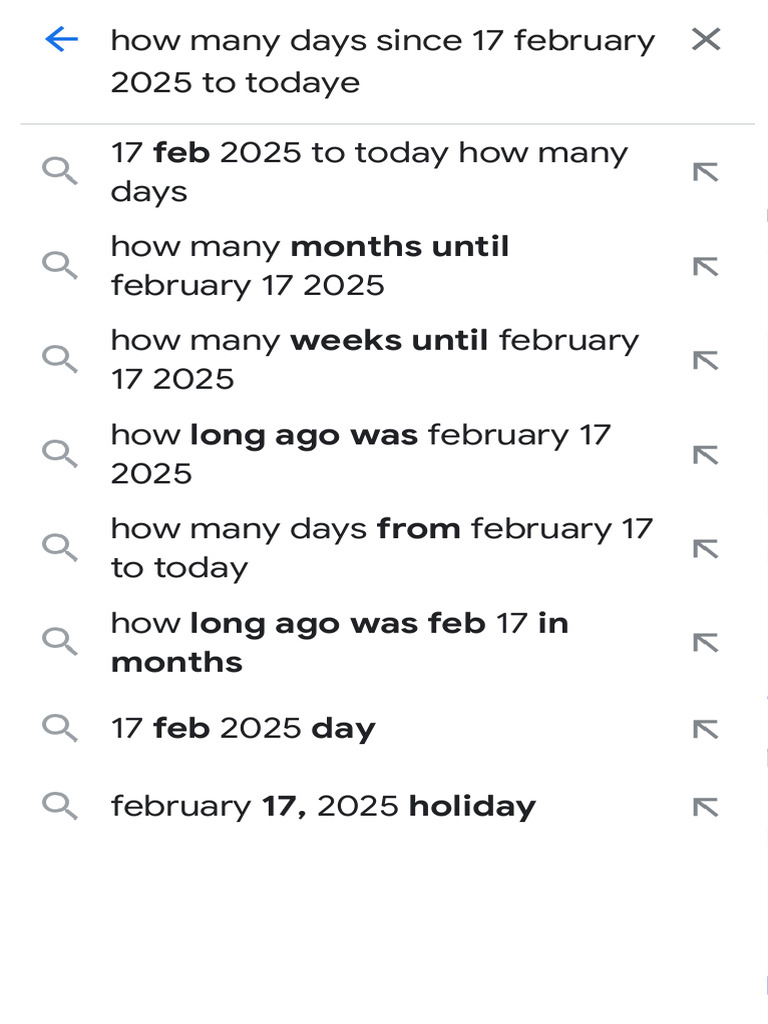768x1024 pixels.
Task: Insert '17 feb 2025 to today' via arrow icon
Action: (706, 172)
